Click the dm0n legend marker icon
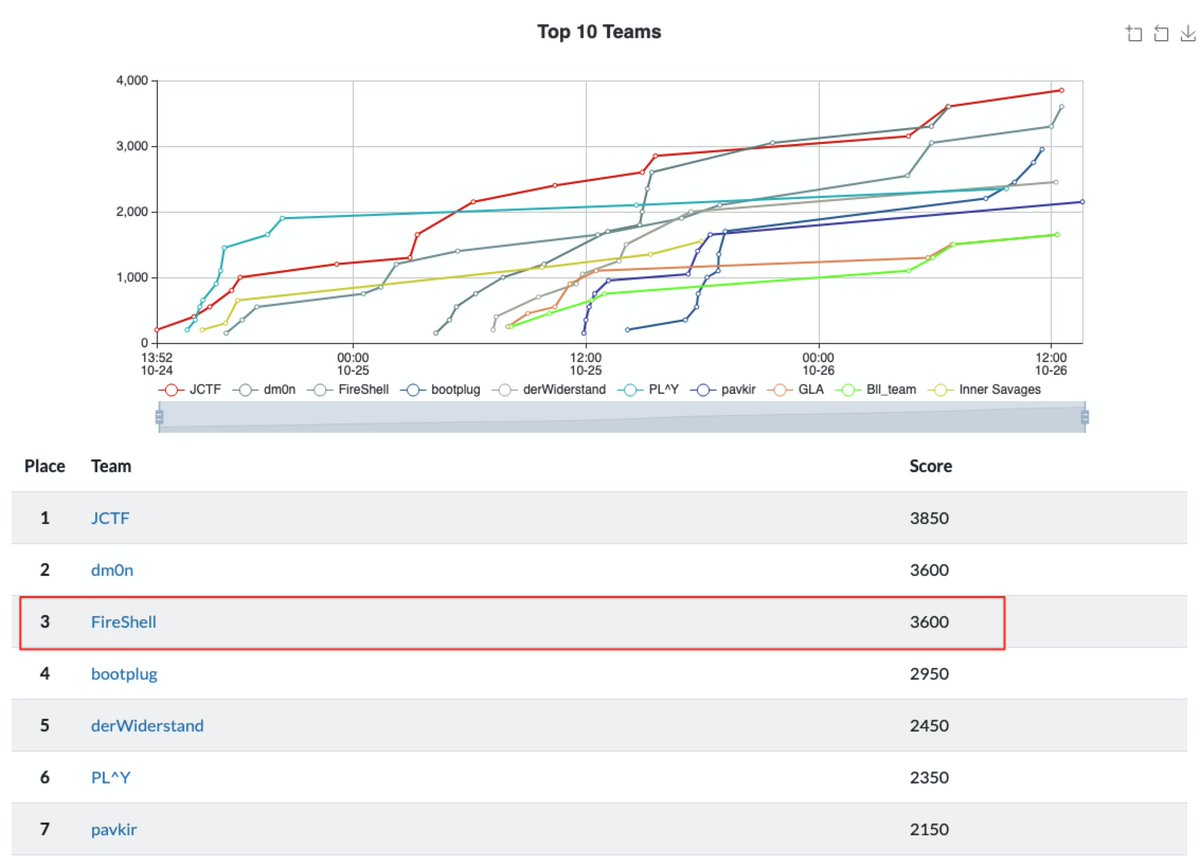Viewport: 1200px width, 867px height. click(x=246, y=389)
